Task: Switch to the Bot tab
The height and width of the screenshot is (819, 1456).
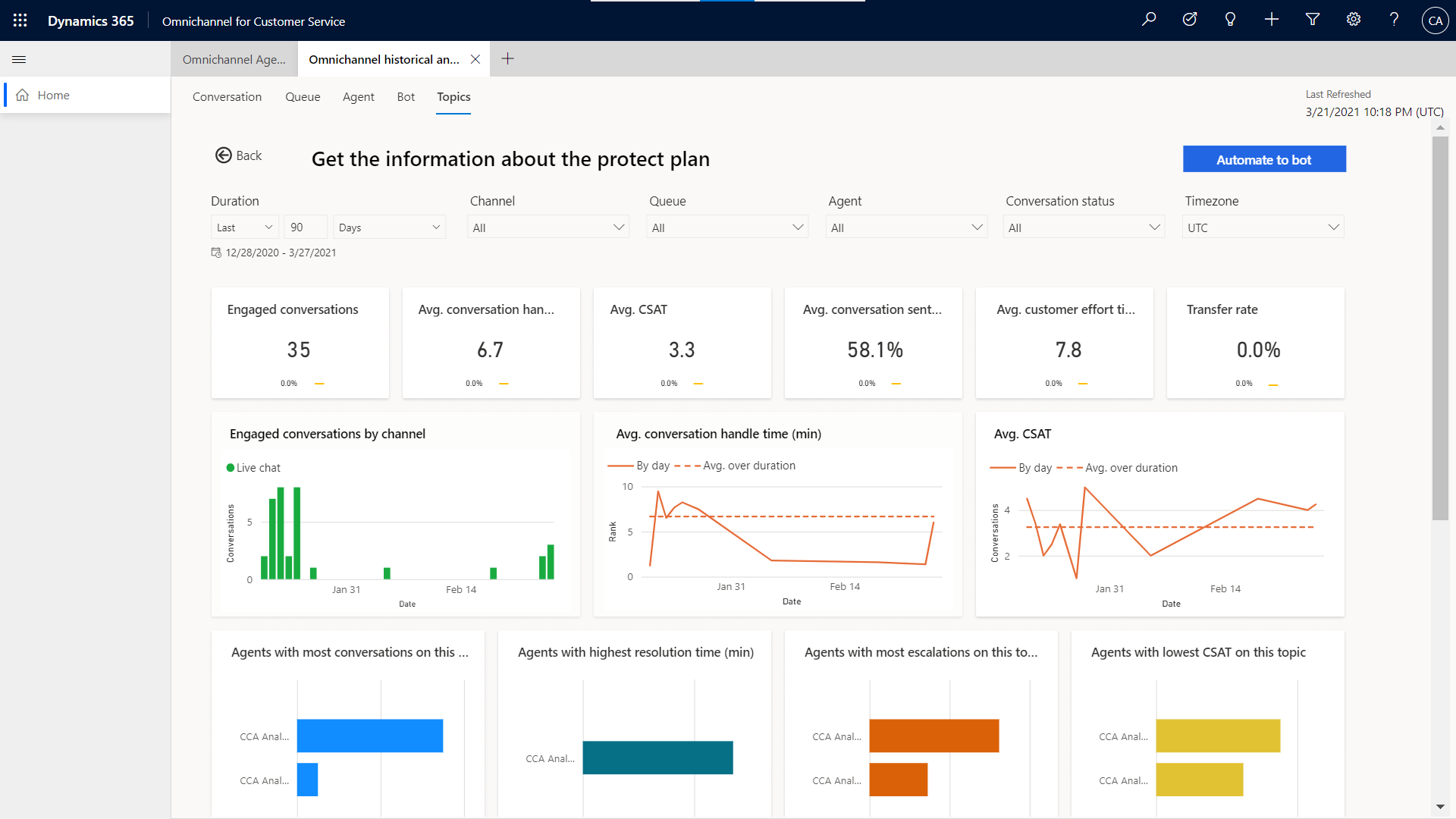Action: click(x=406, y=96)
